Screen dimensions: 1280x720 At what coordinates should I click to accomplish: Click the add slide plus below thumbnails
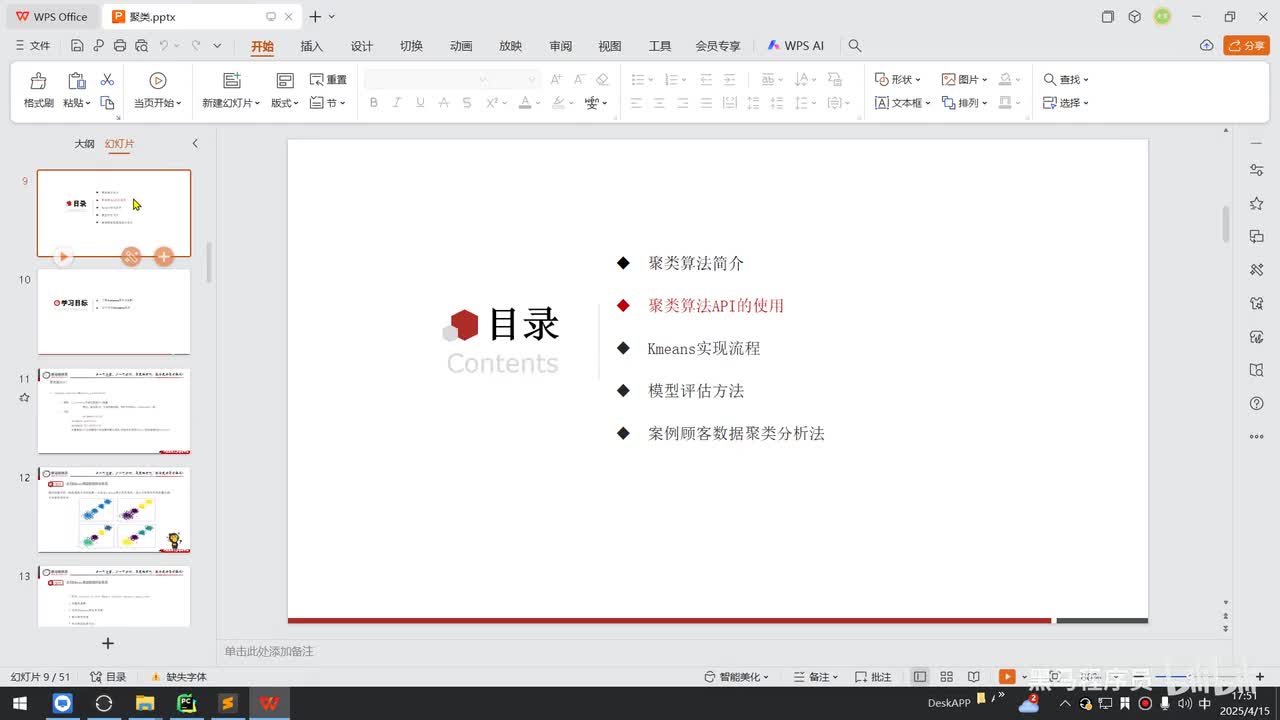coord(108,643)
